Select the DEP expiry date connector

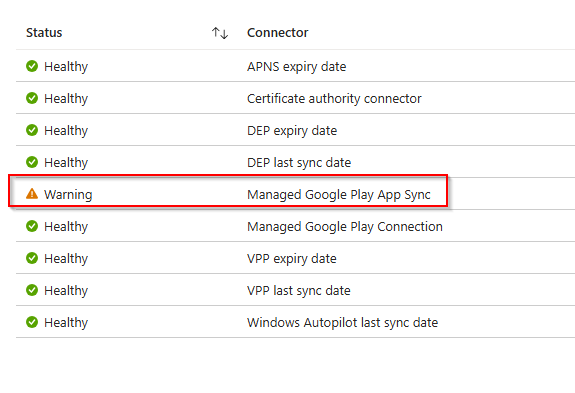point(292,131)
